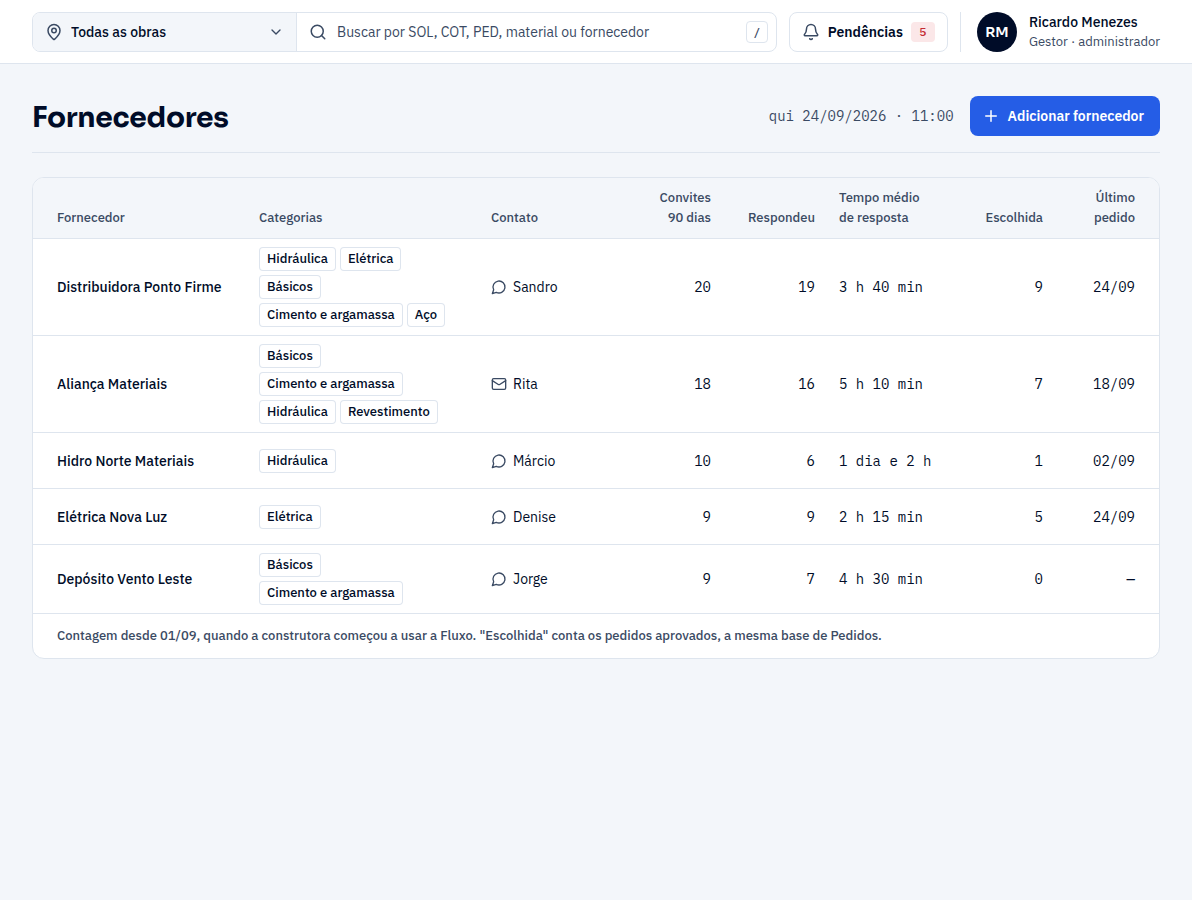Click the Convites 90 dias column header
The width and height of the screenshot is (1192, 900).
685,208
